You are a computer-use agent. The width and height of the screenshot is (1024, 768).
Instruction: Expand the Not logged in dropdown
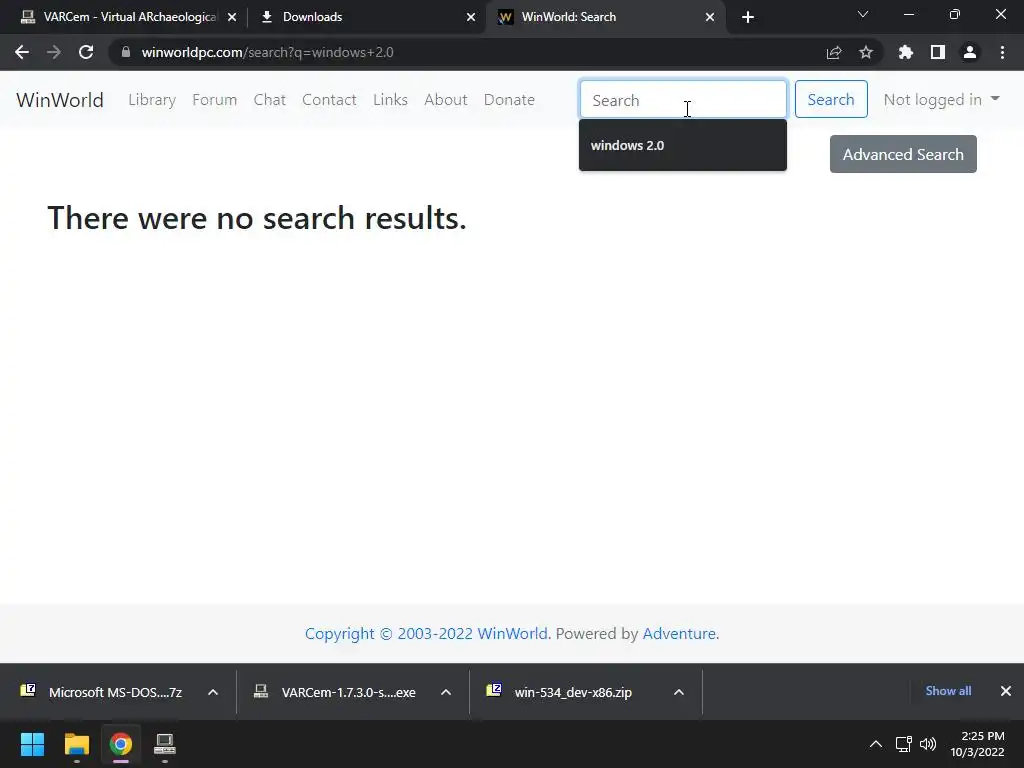coord(941,99)
